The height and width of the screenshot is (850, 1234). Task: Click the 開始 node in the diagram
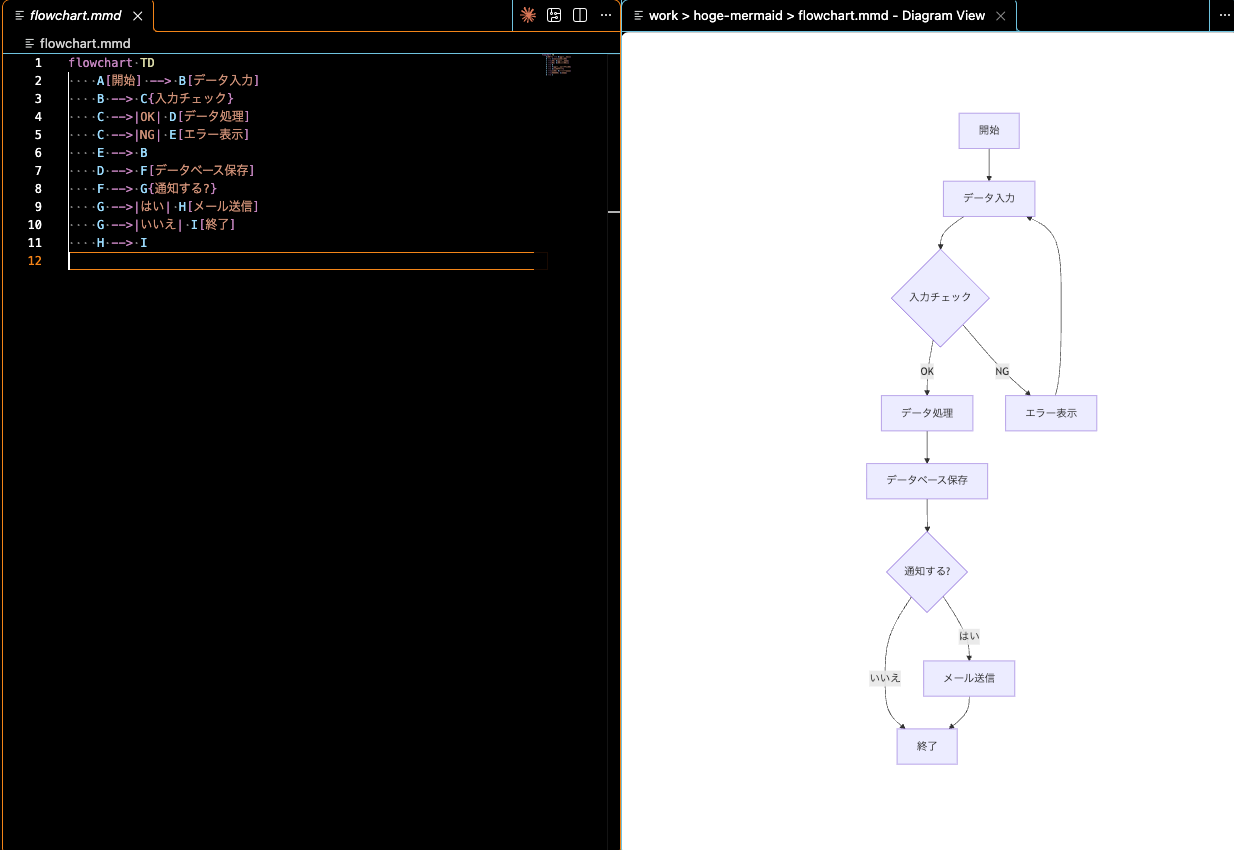989,130
